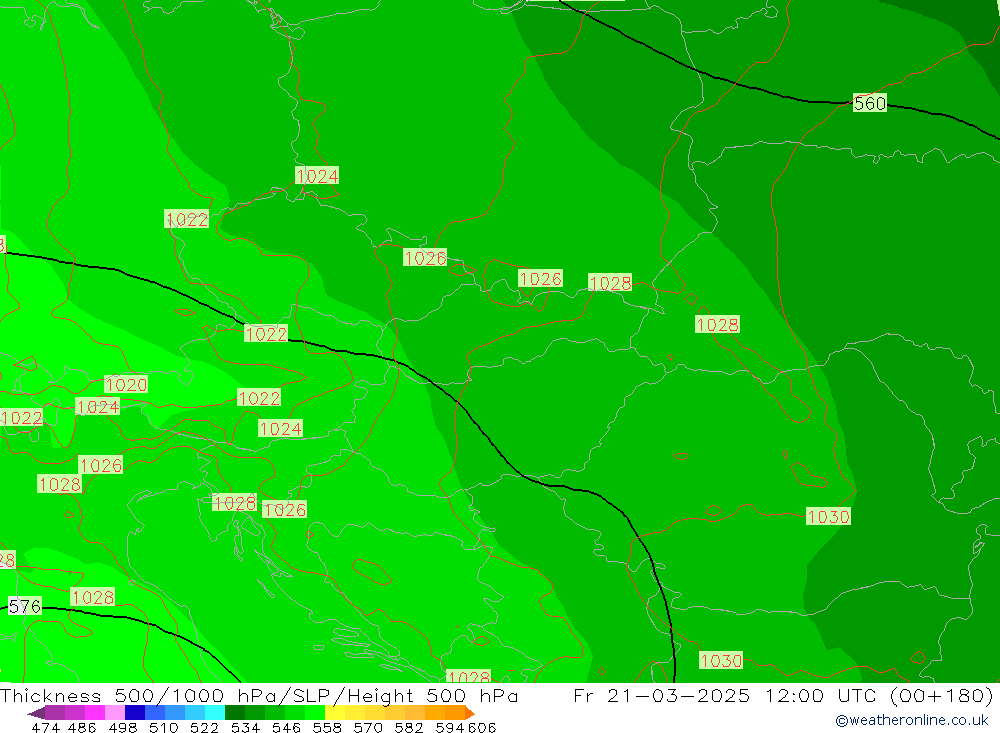Pick the bright magenta legend swatch
Screen dimensions: 1000x733
[94, 713]
